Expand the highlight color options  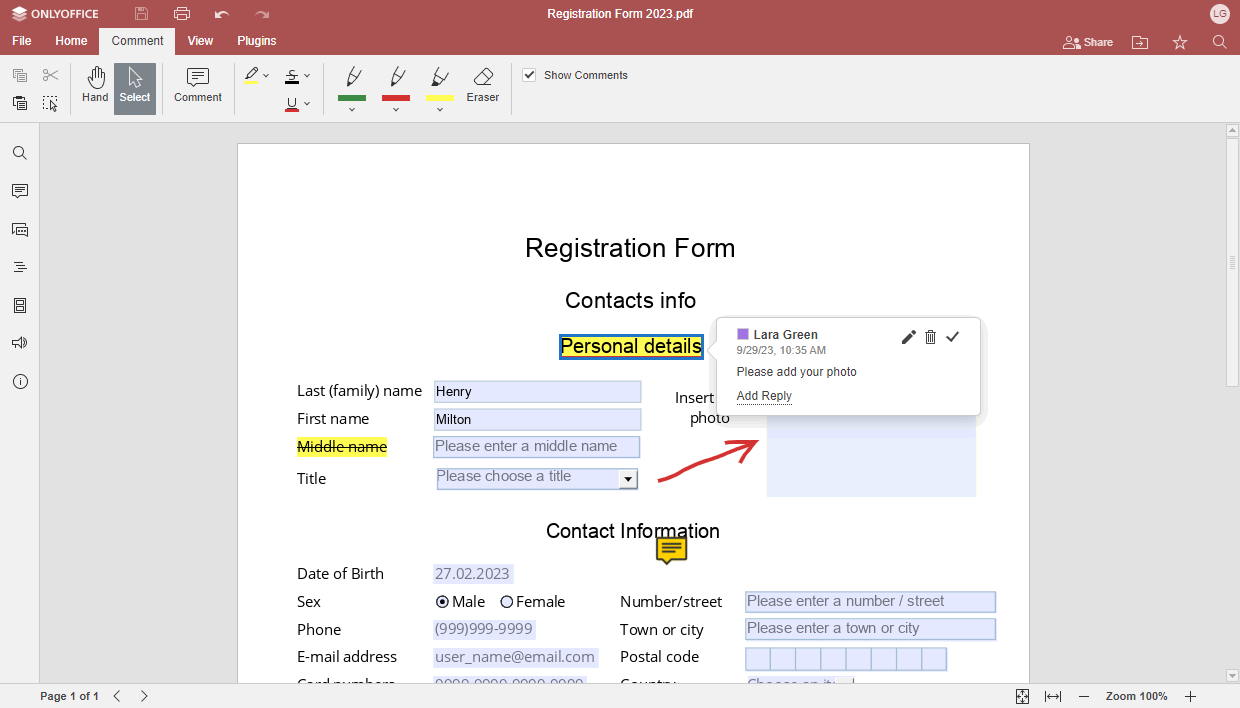(x=266, y=75)
